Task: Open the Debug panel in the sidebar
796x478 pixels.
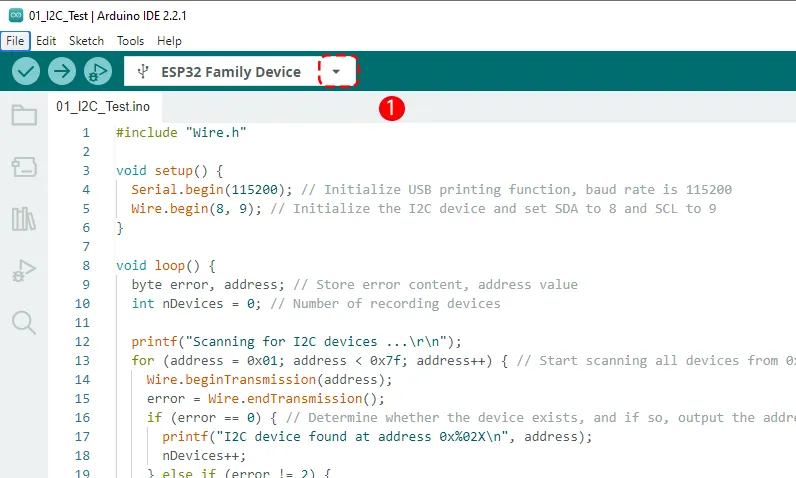Action: 24,270
